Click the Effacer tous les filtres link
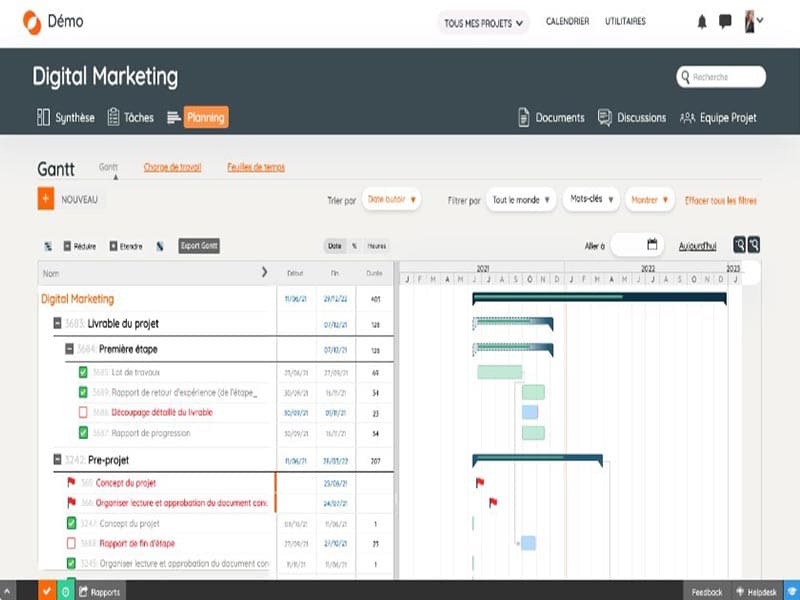Viewport: 800px width, 600px height. (720, 200)
